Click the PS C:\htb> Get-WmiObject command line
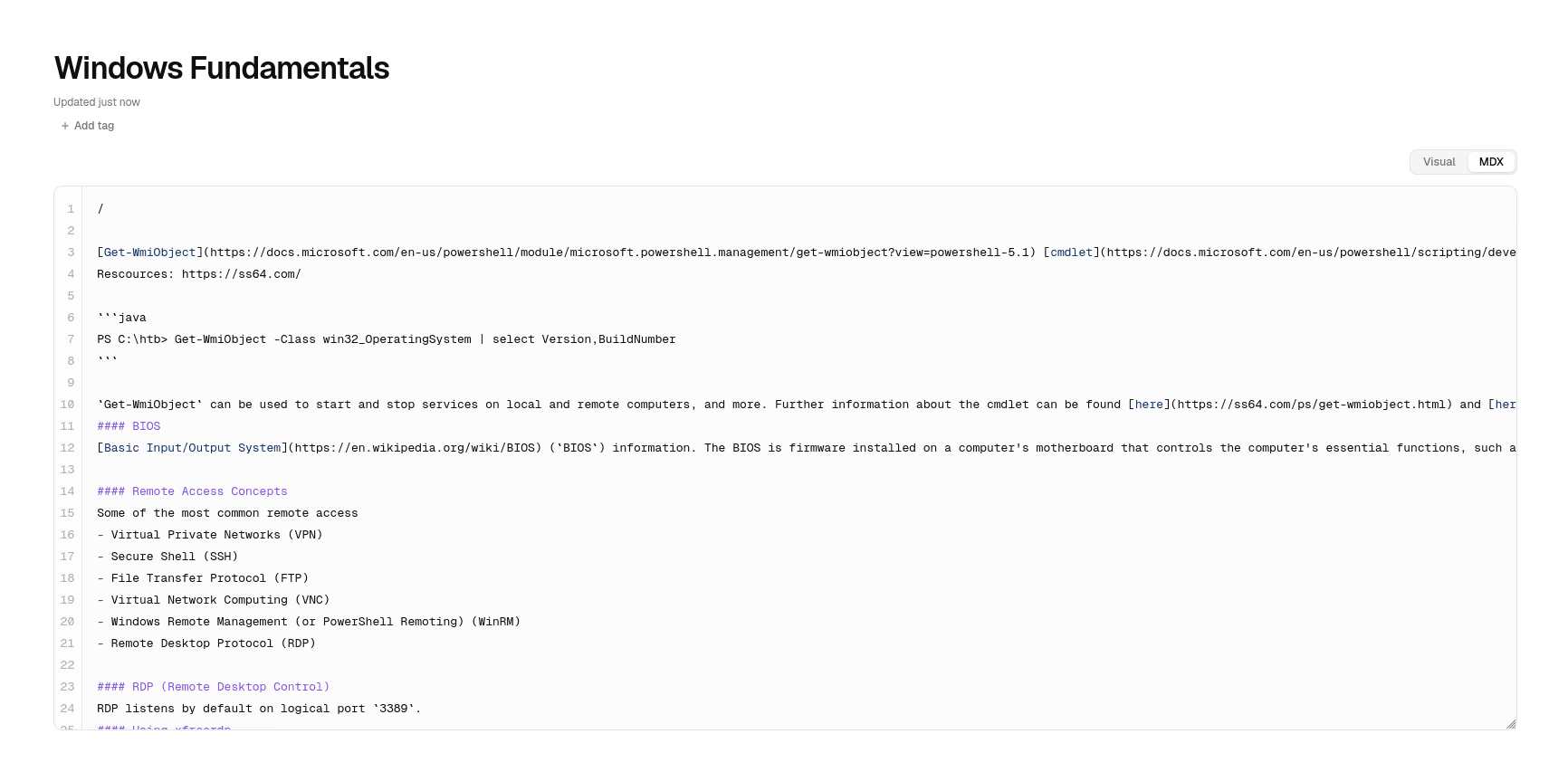The width and height of the screenshot is (1568, 772). [387, 339]
